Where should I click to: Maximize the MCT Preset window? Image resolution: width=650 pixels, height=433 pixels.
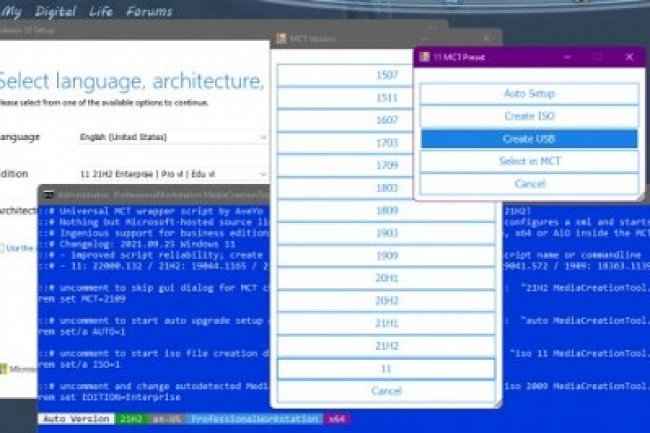click(x=598, y=57)
